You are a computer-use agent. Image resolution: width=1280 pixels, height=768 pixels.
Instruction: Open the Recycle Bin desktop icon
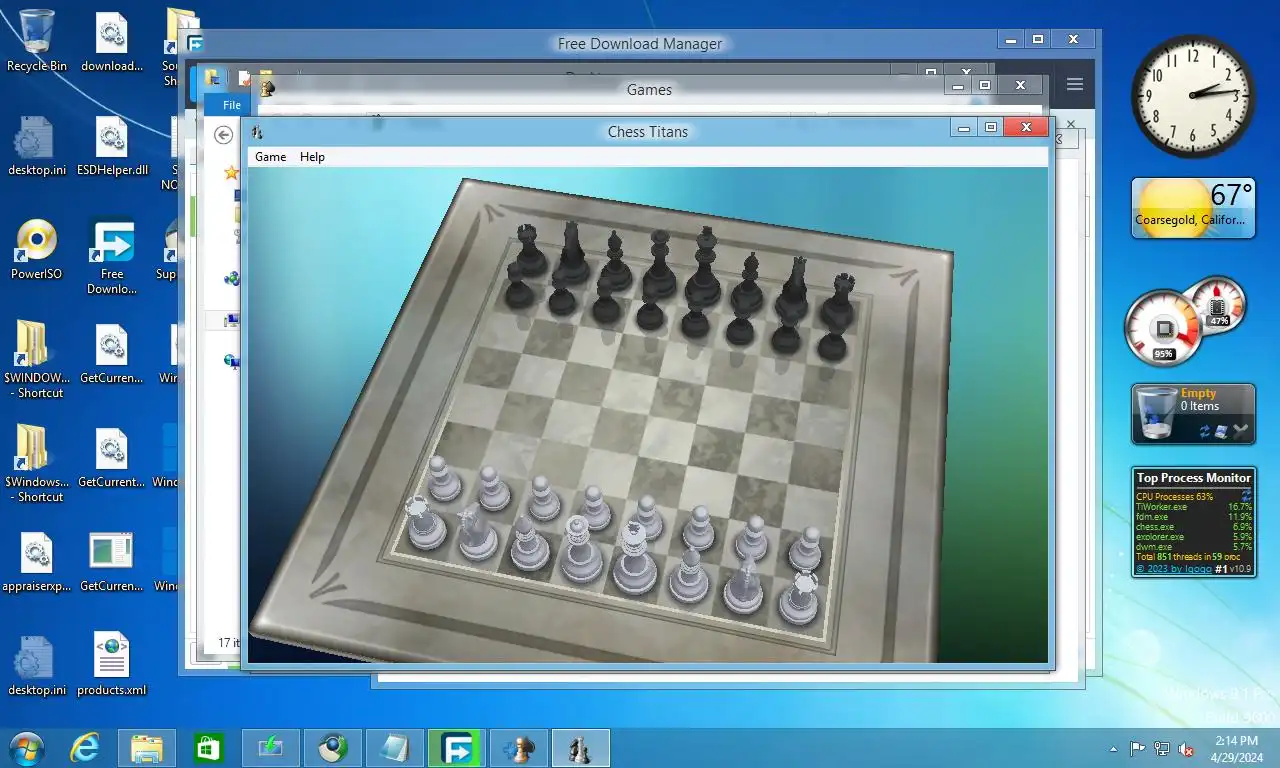(37, 41)
